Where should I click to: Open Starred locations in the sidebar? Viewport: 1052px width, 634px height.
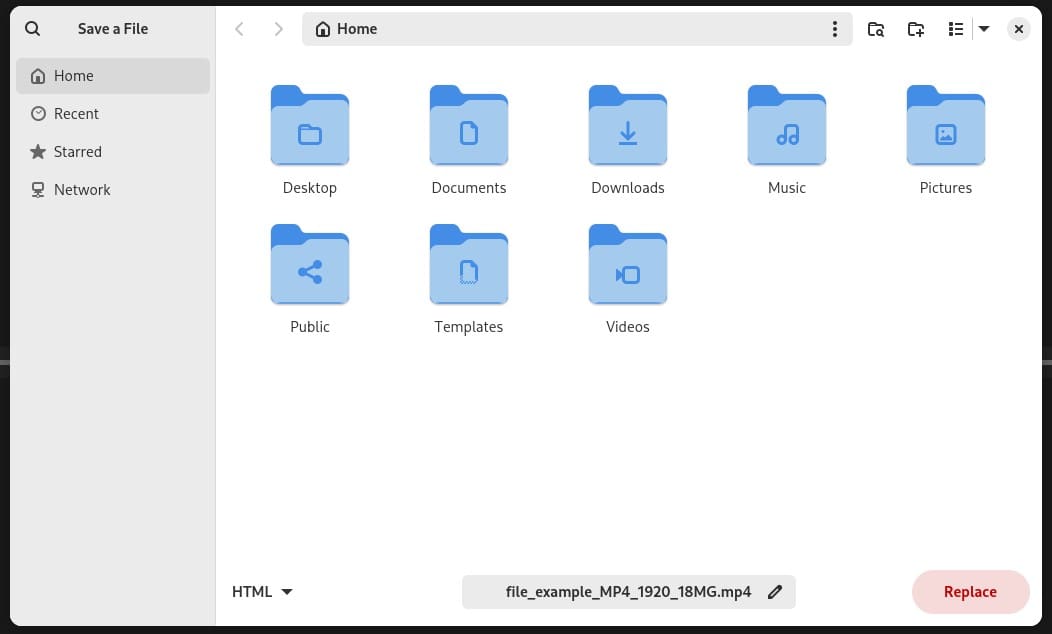coord(78,151)
